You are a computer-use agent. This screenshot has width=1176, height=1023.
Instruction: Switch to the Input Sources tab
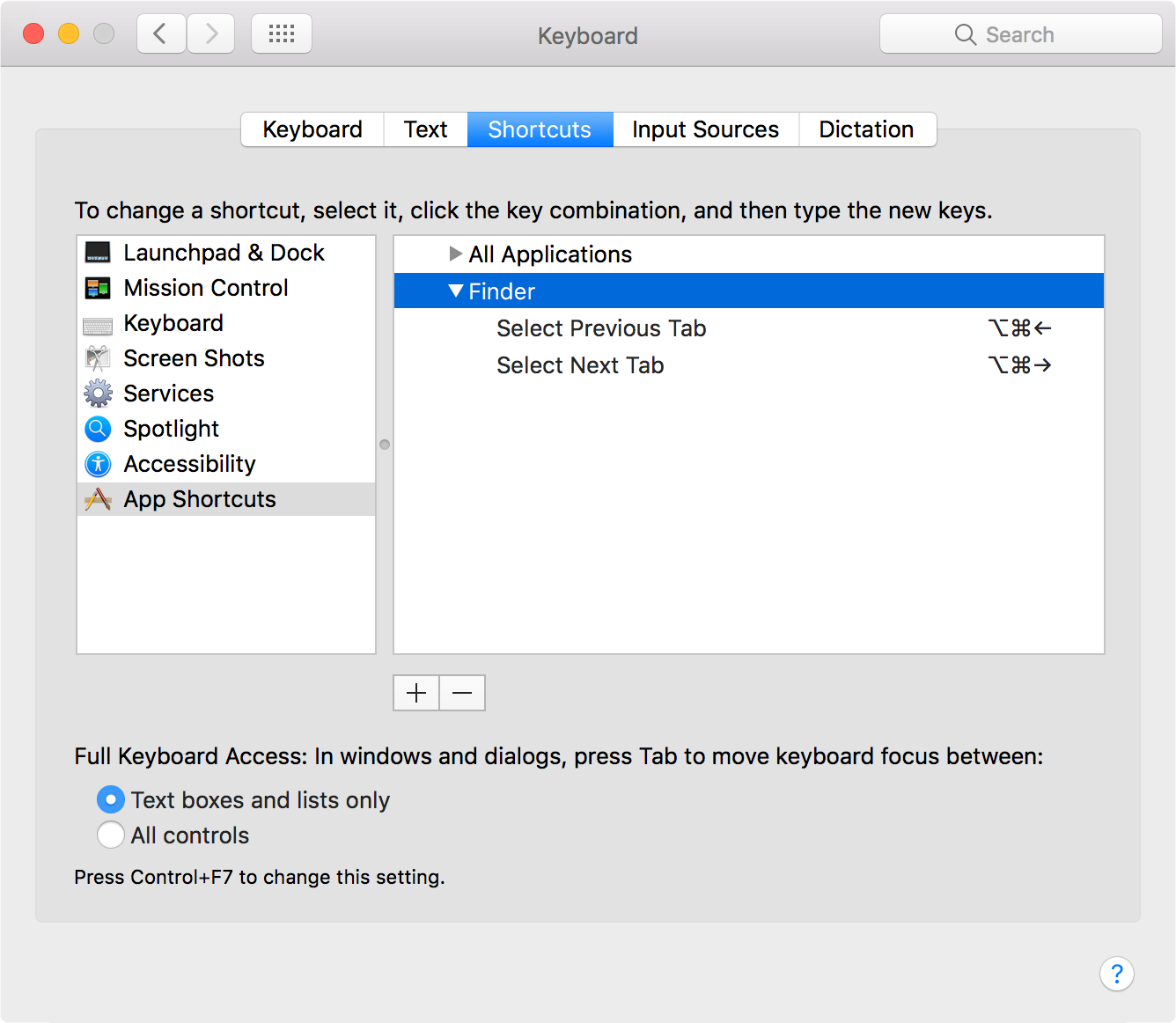(705, 129)
